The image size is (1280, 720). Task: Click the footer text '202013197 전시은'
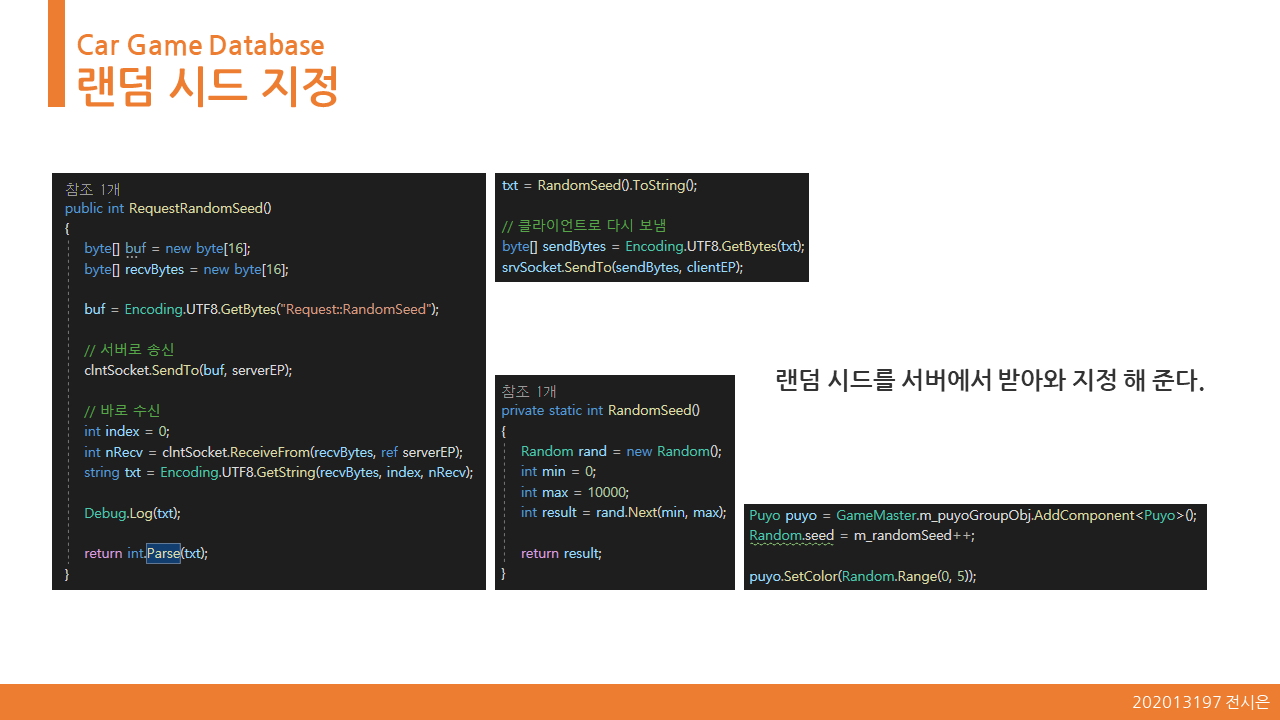[x=1201, y=702]
